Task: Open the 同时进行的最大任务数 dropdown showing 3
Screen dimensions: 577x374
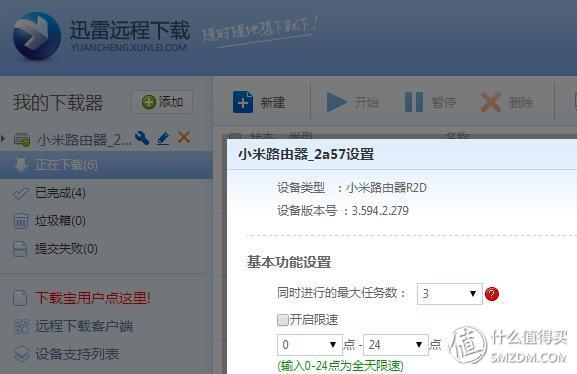Action: coord(449,294)
